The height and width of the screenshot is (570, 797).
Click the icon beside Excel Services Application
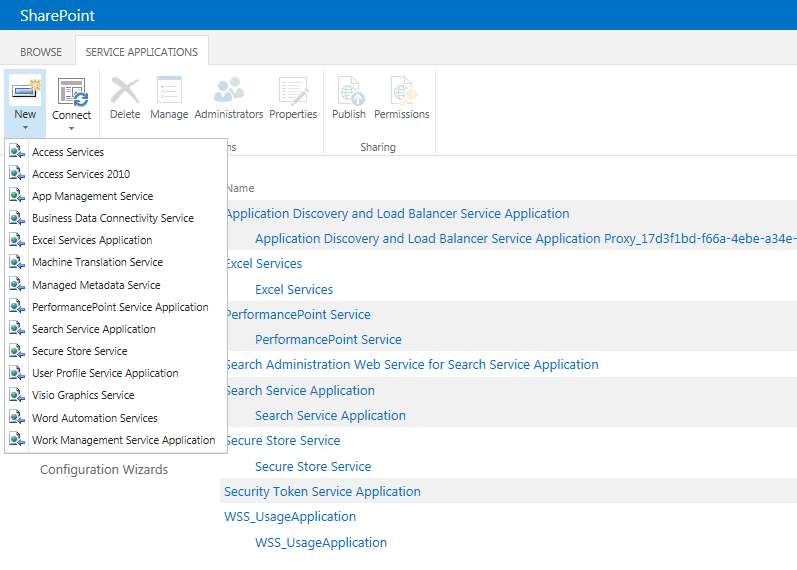[17, 239]
